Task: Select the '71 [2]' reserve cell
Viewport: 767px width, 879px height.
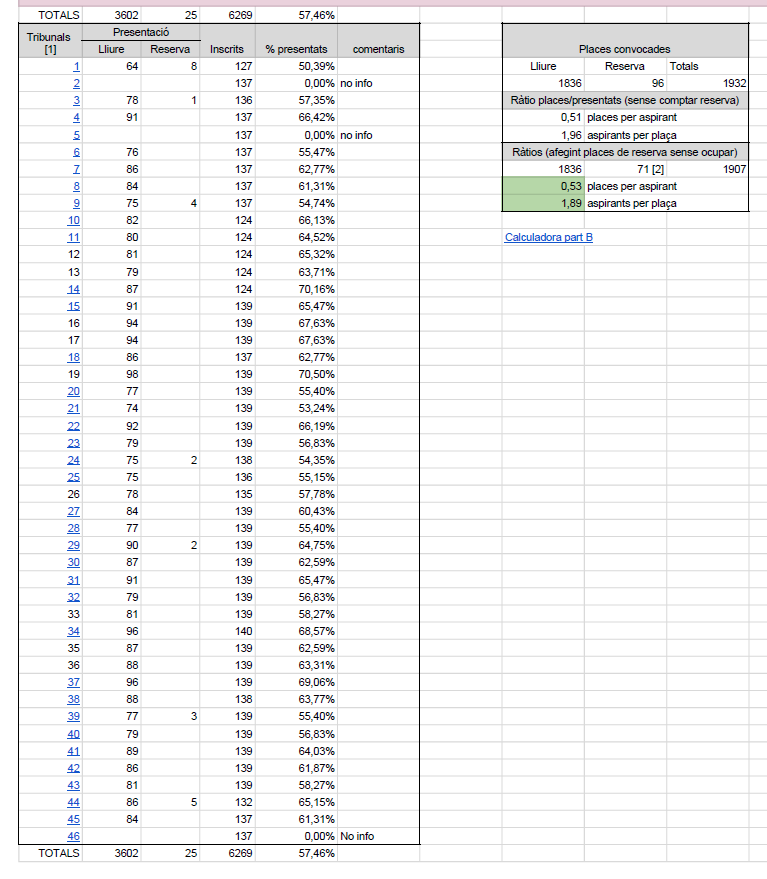Action: pos(626,169)
